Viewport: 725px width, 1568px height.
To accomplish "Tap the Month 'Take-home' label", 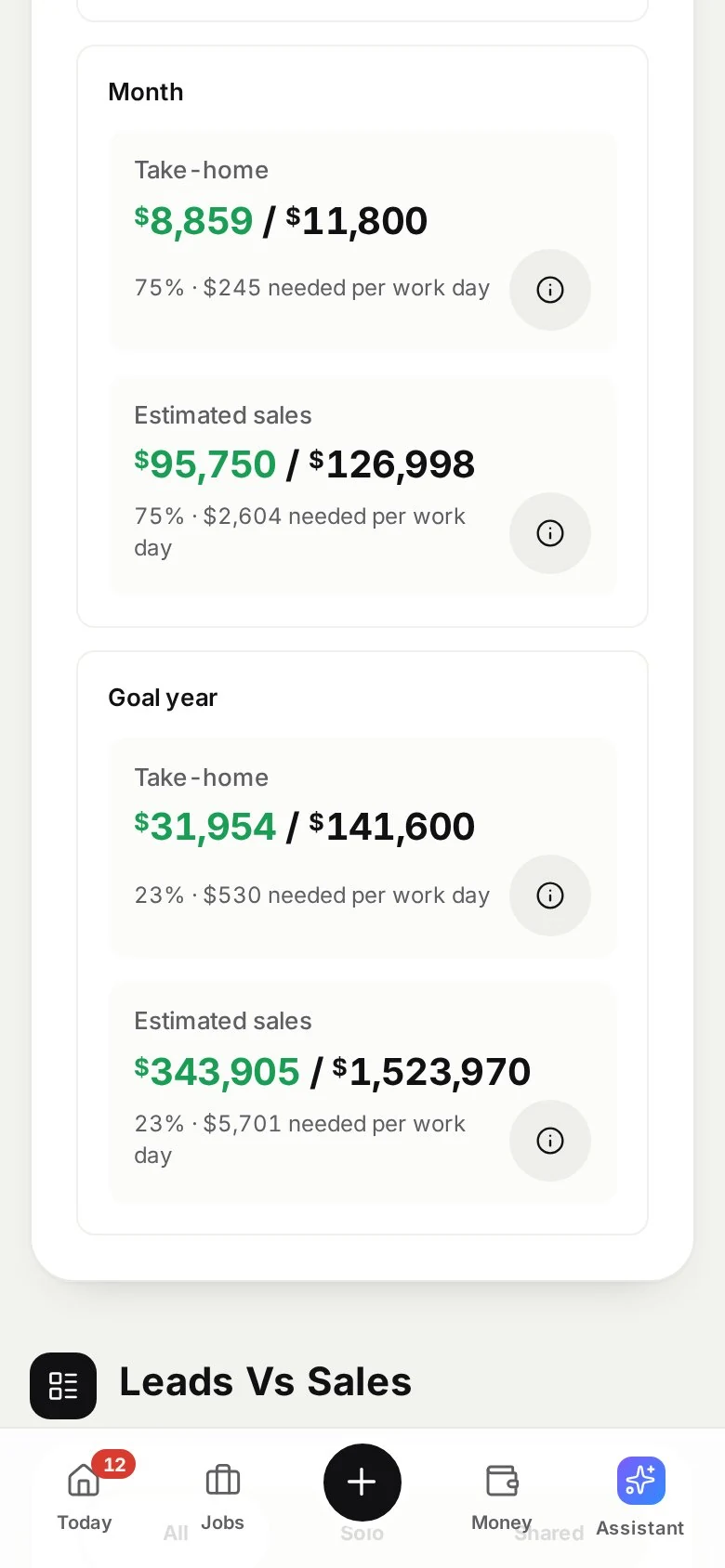I will 202,170.
